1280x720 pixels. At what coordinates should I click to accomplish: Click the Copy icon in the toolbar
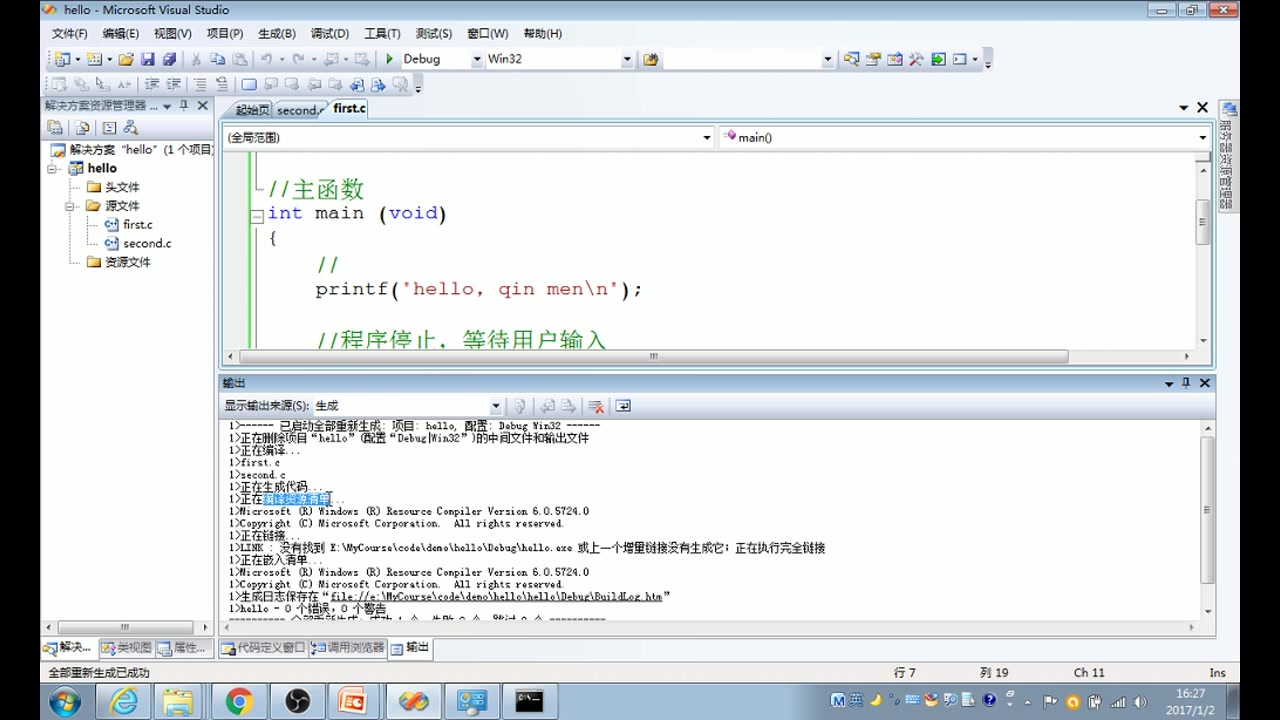click(x=218, y=59)
